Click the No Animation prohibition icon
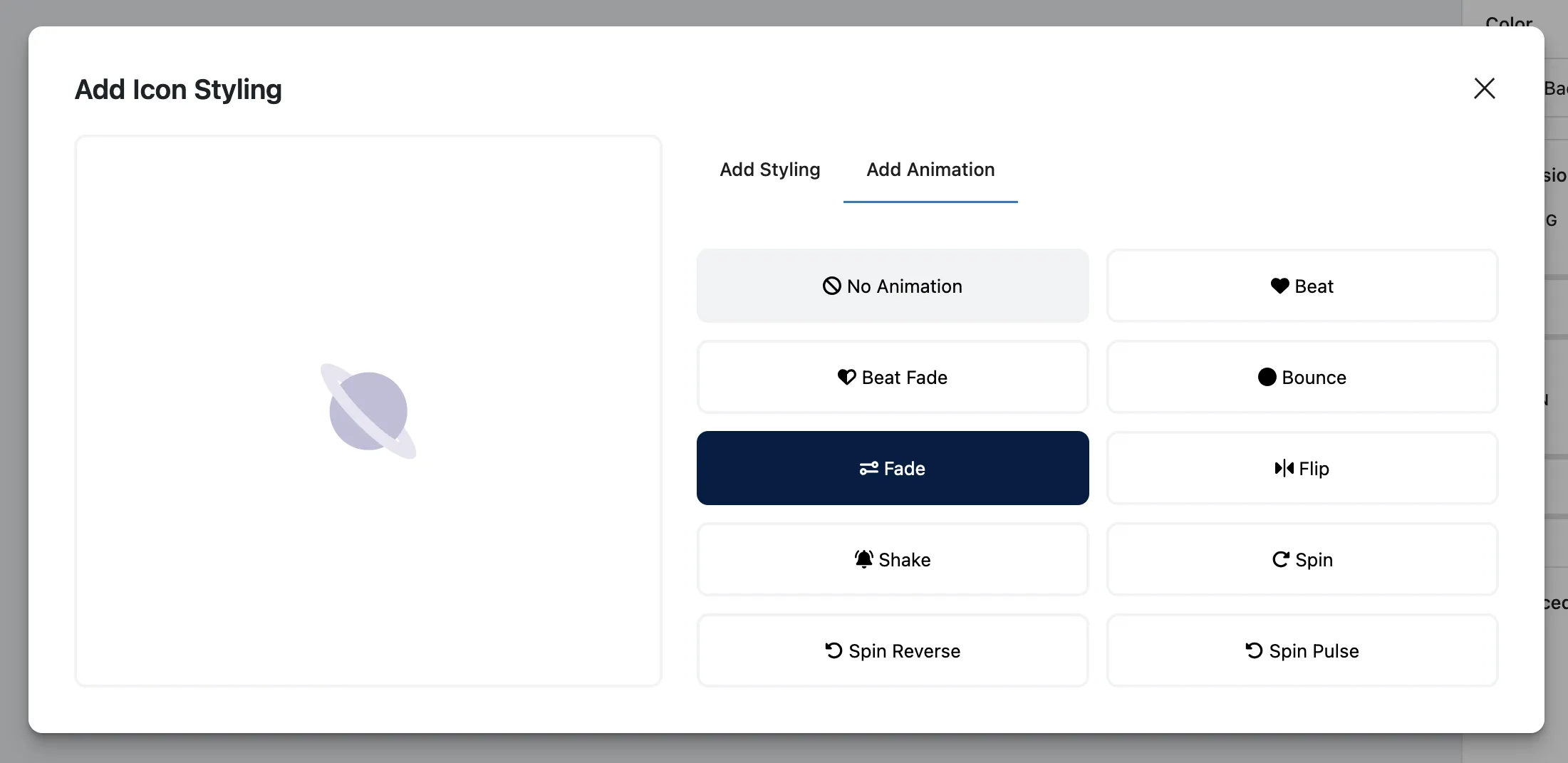Viewport: 1568px width, 763px height. click(x=832, y=286)
